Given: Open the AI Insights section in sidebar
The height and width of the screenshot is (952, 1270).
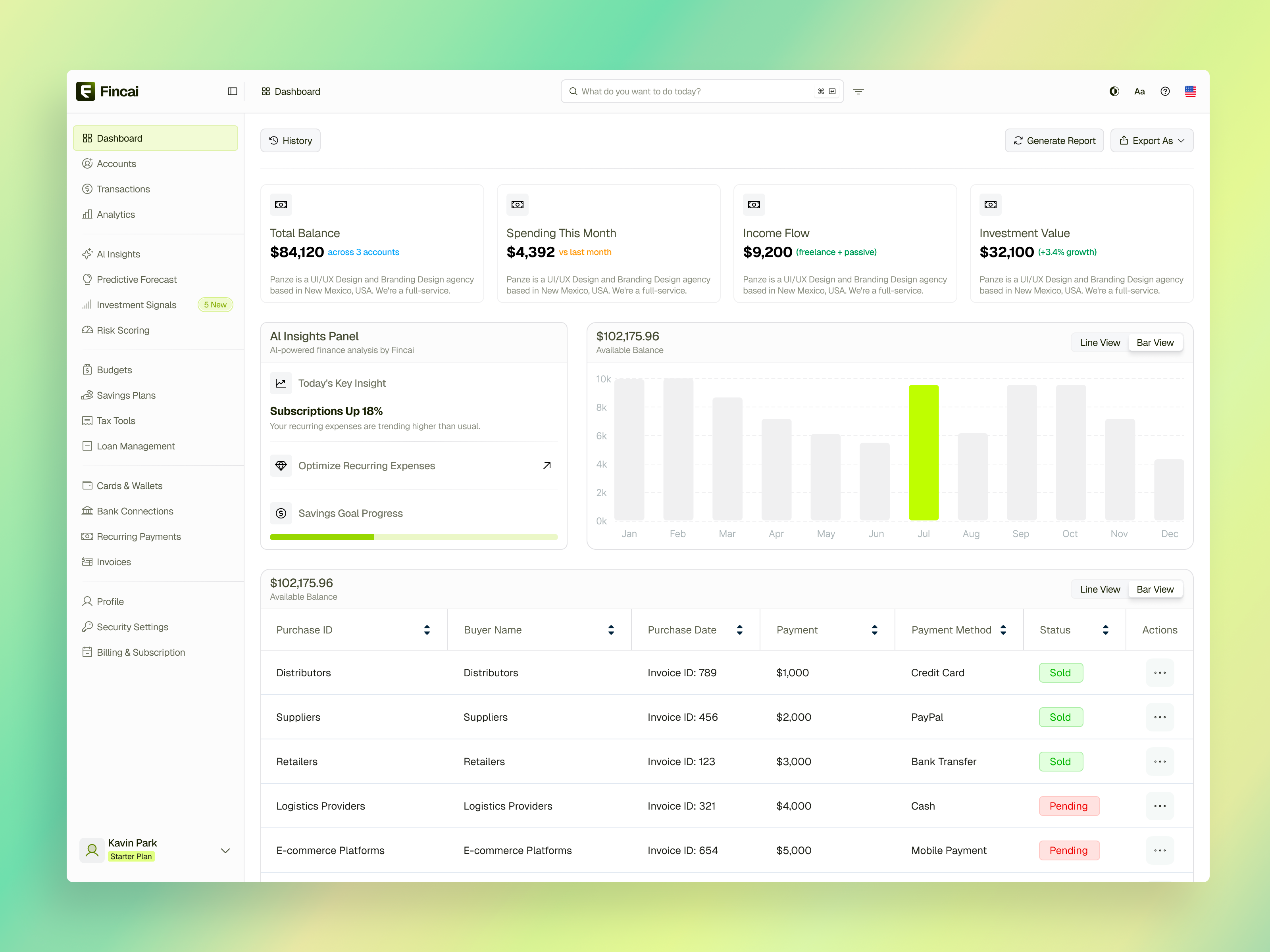Looking at the screenshot, I should (x=118, y=253).
